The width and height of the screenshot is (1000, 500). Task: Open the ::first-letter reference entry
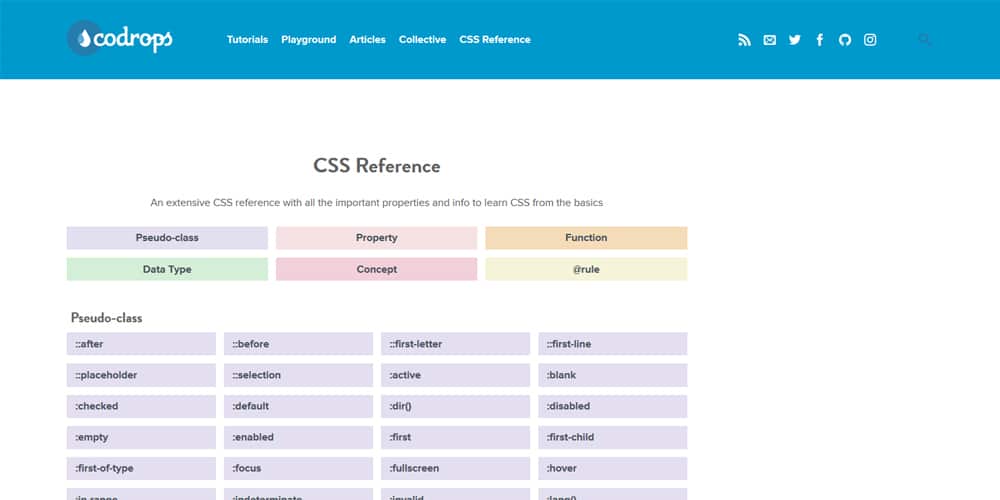pyautogui.click(x=455, y=344)
